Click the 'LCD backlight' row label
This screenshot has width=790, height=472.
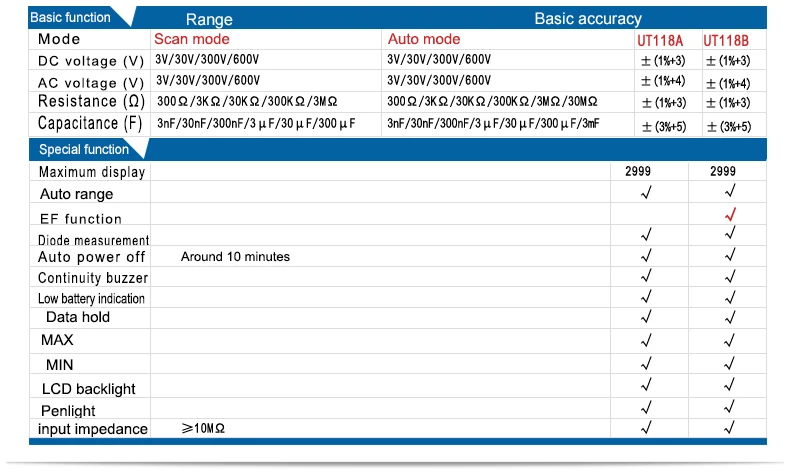click(89, 389)
